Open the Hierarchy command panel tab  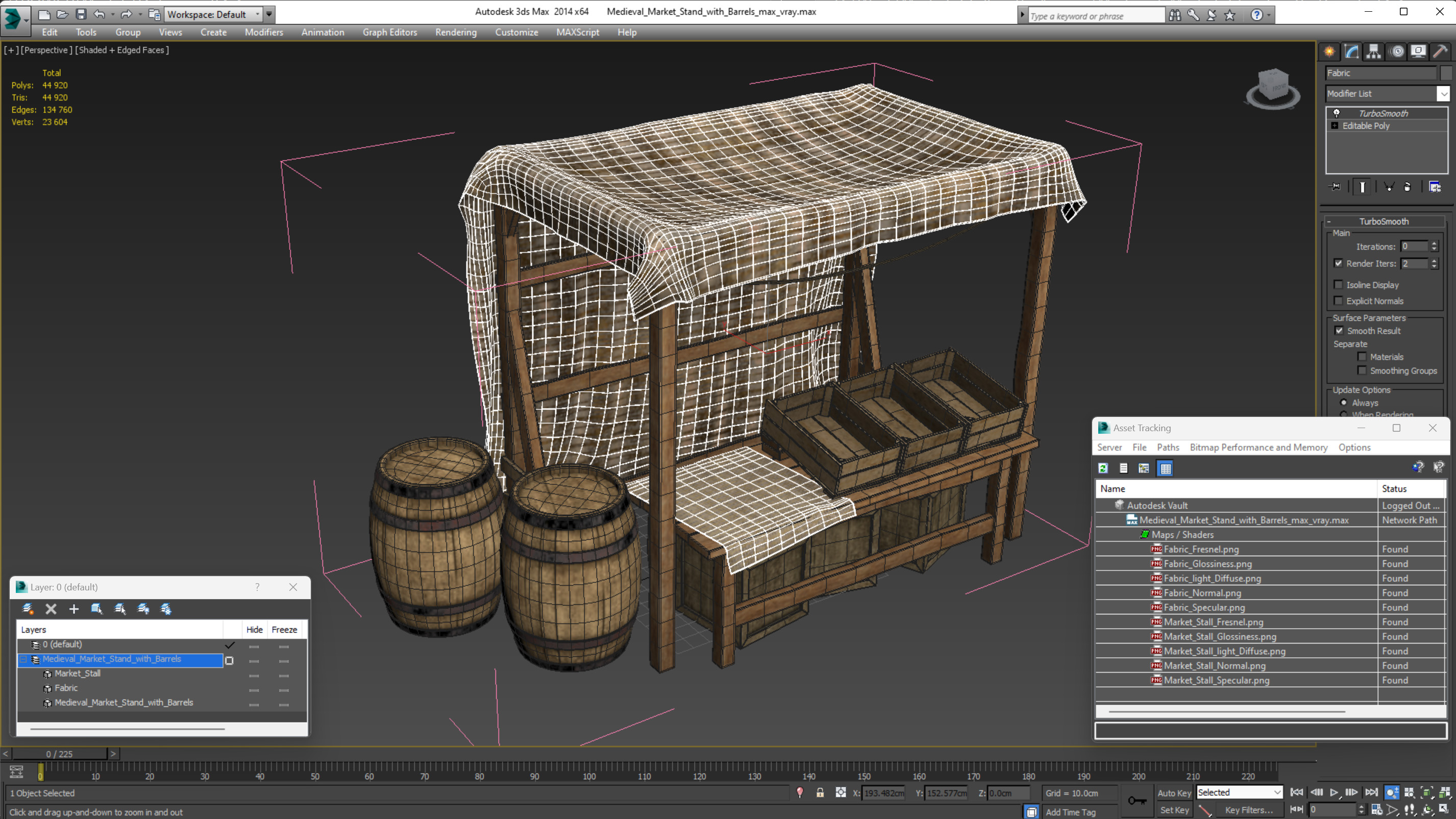click(x=1373, y=52)
